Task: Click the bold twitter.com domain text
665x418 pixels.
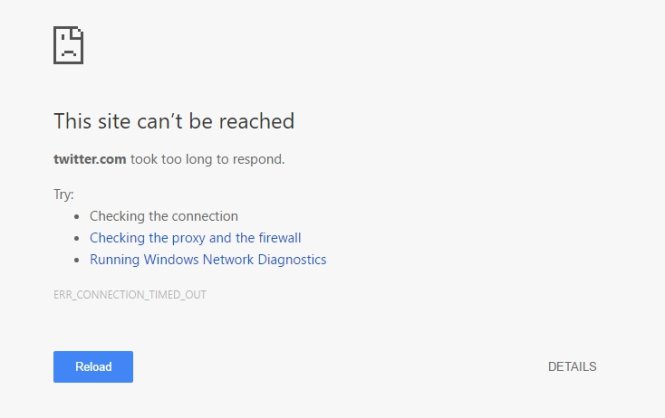Action: pos(89,158)
